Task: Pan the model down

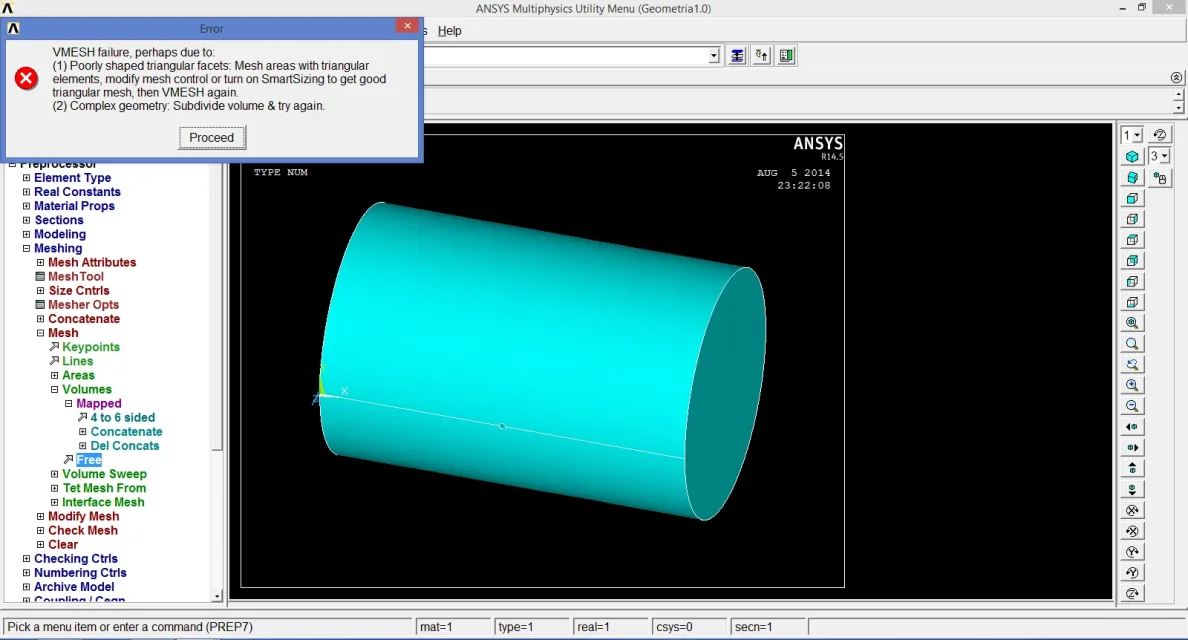Action: click(x=1132, y=489)
